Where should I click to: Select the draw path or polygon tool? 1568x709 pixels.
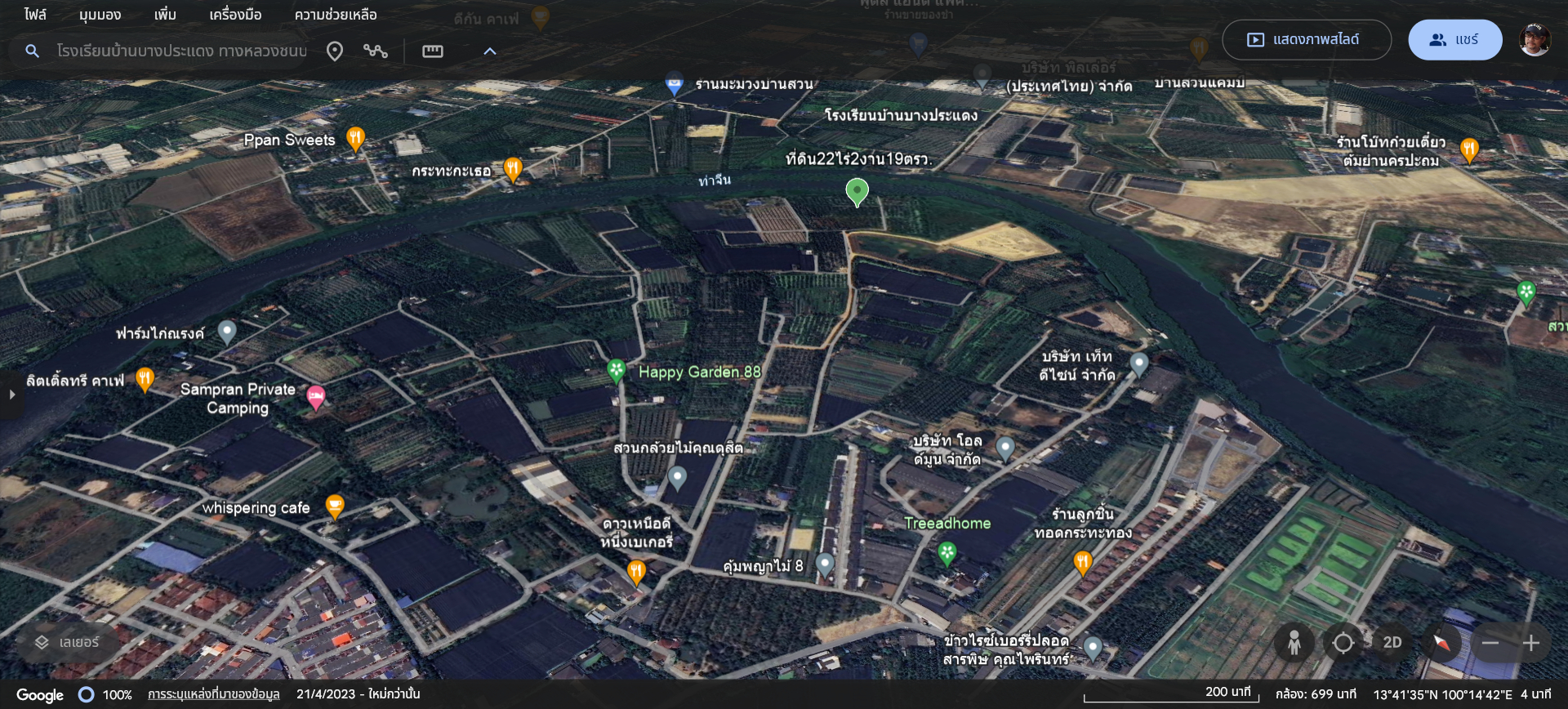click(x=376, y=51)
